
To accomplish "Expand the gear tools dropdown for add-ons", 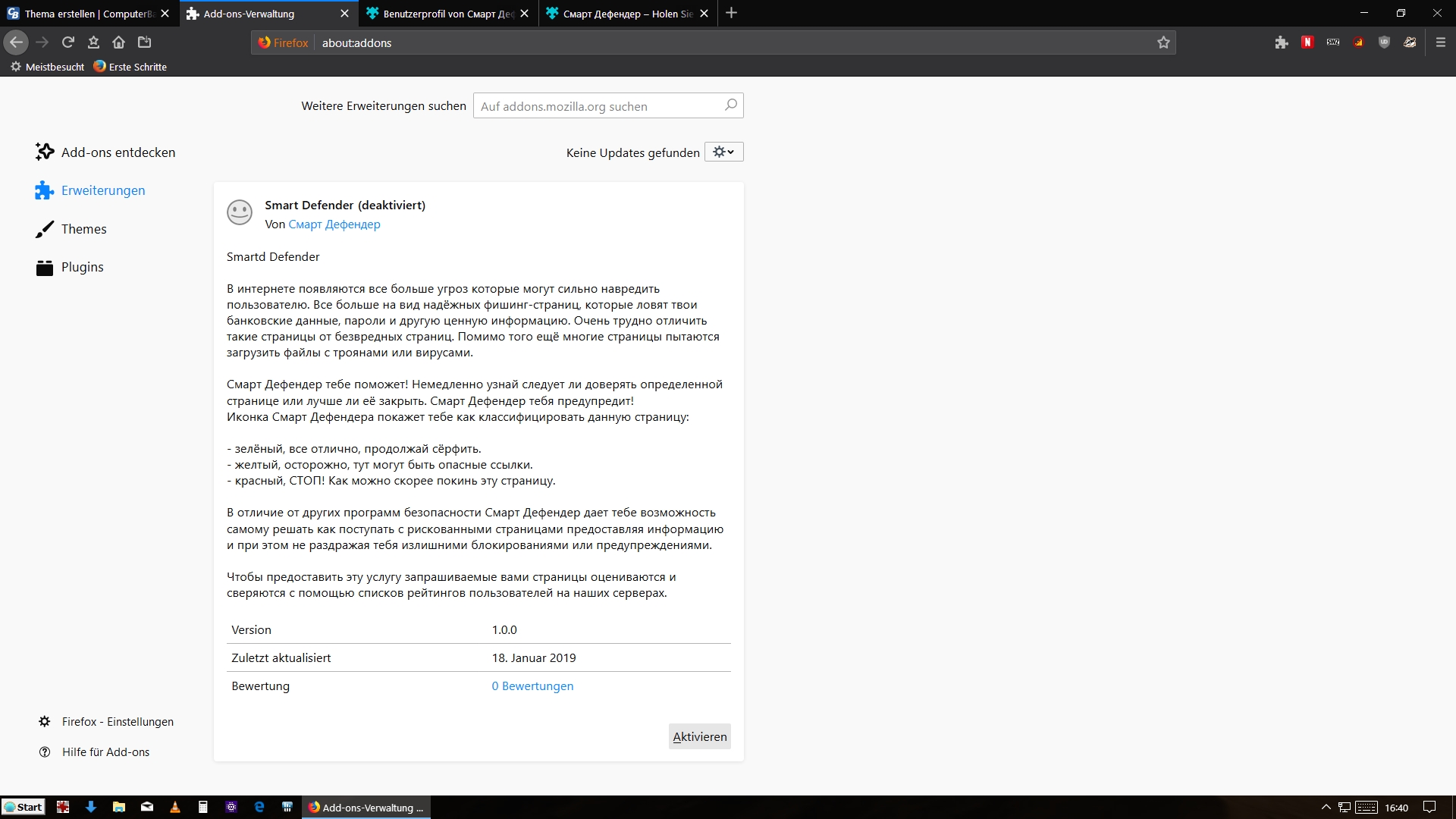I will coord(723,152).
